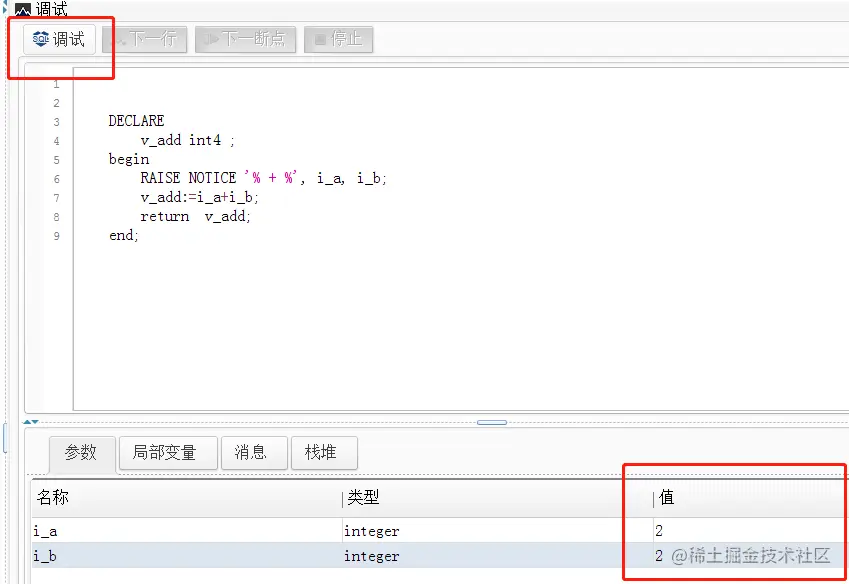Select the i_b parameter name cell

(x=186, y=556)
